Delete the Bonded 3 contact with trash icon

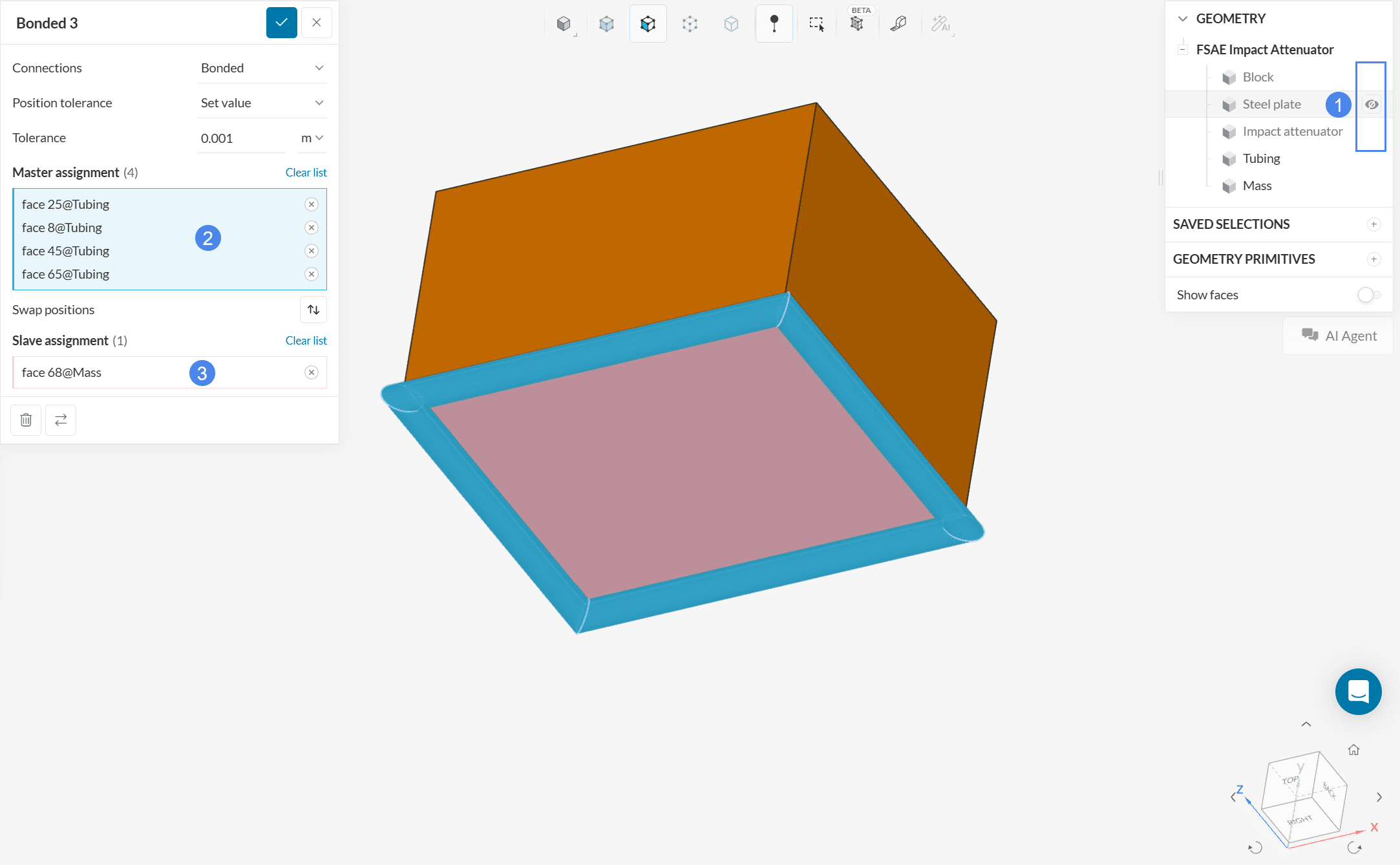click(x=26, y=420)
